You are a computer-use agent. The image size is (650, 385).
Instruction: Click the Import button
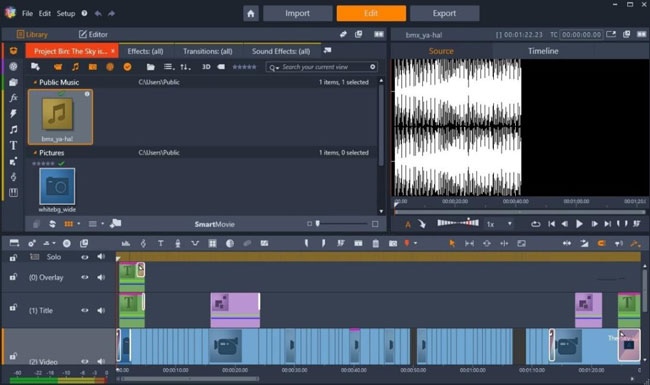tap(298, 13)
